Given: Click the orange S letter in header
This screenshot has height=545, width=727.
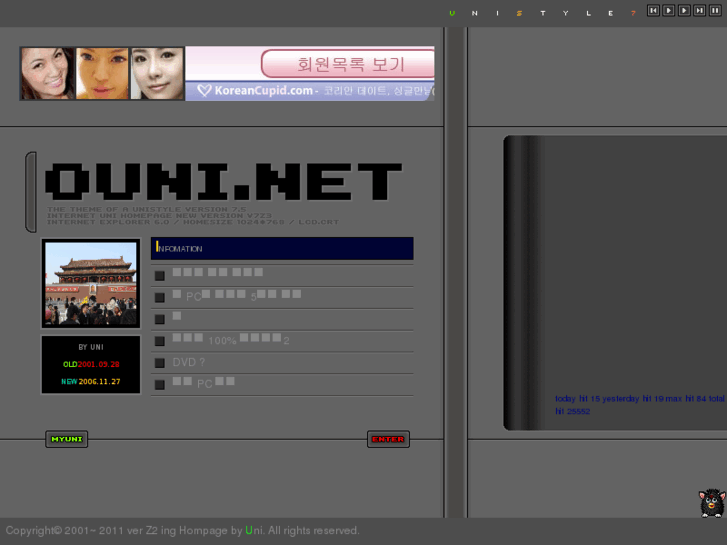Looking at the screenshot, I should pyautogui.click(x=519, y=13).
